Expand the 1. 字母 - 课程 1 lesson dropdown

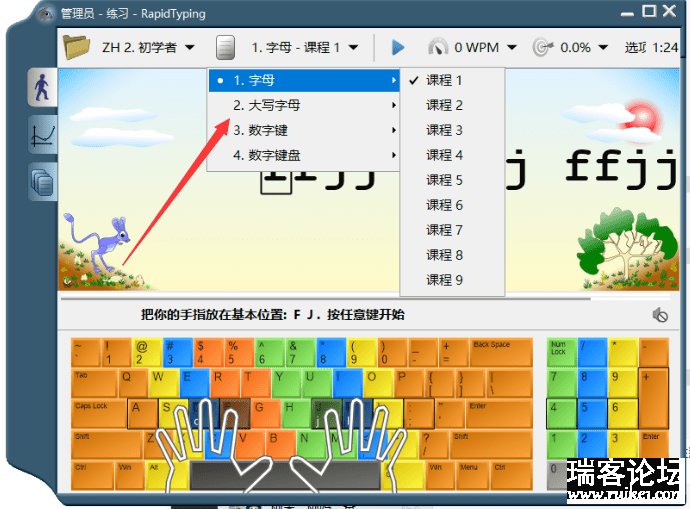tap(353, 47)
